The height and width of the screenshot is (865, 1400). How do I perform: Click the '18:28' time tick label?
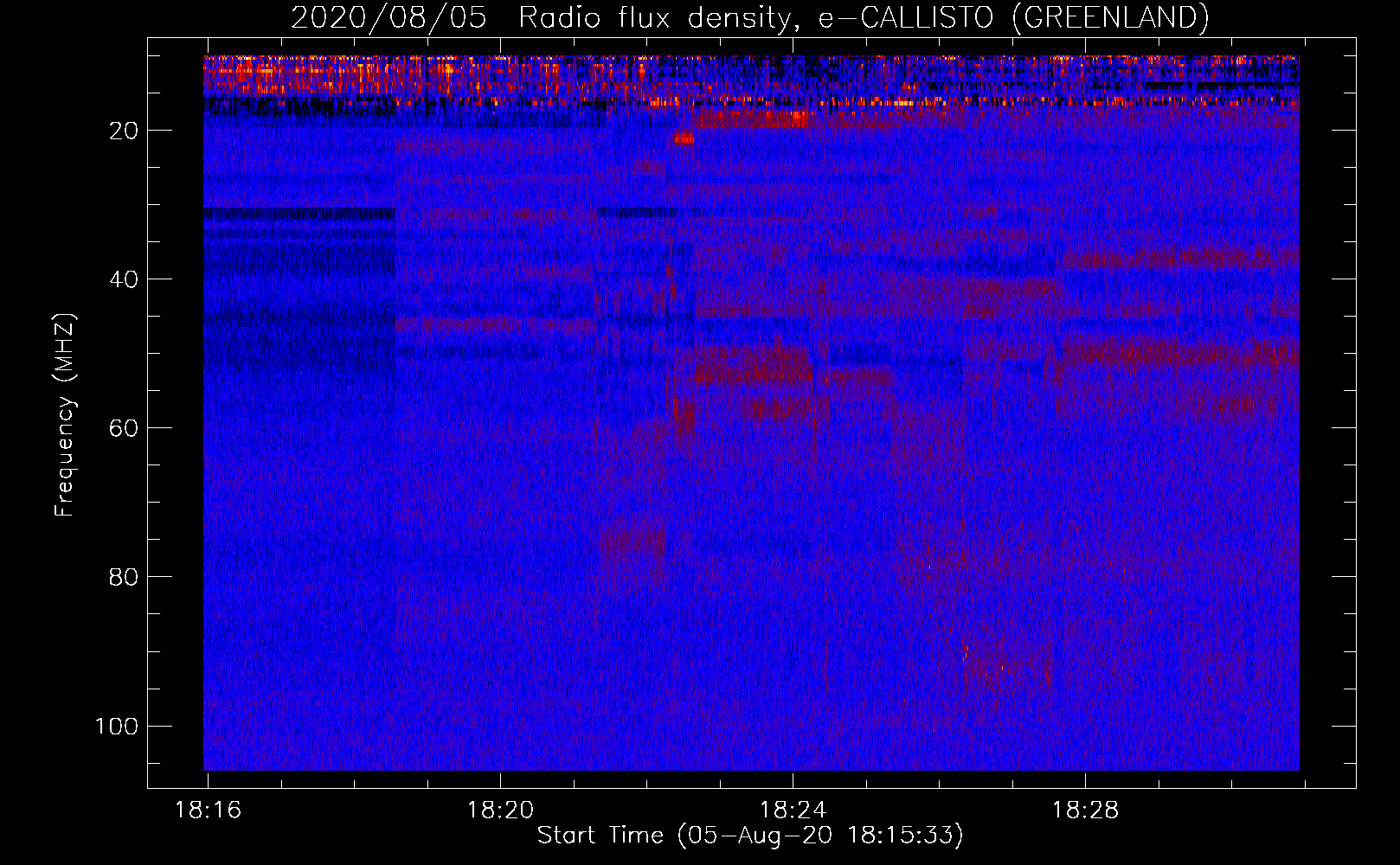(1085, 811)
